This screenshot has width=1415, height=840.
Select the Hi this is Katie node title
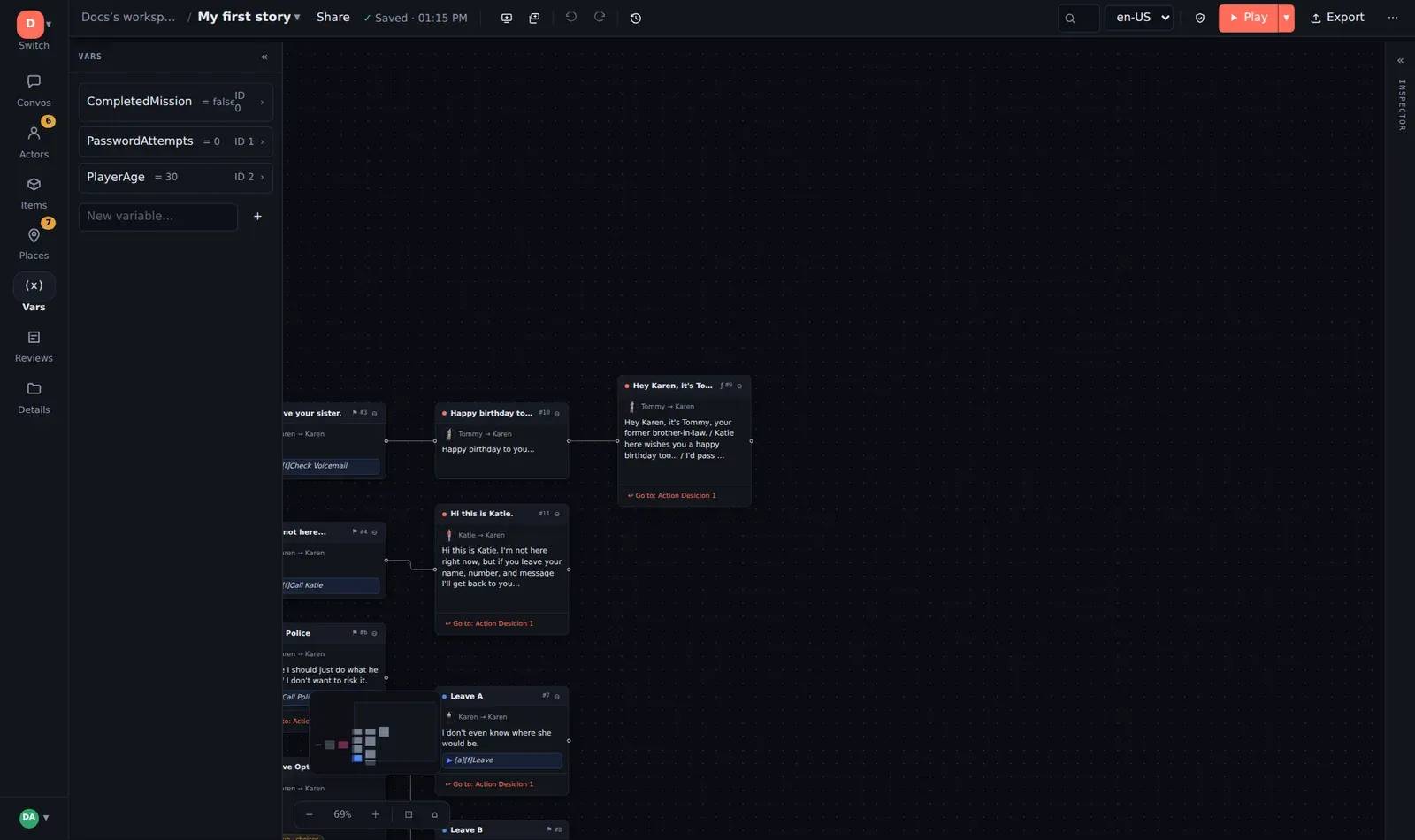pyautogui.click(x=481, y=514)
